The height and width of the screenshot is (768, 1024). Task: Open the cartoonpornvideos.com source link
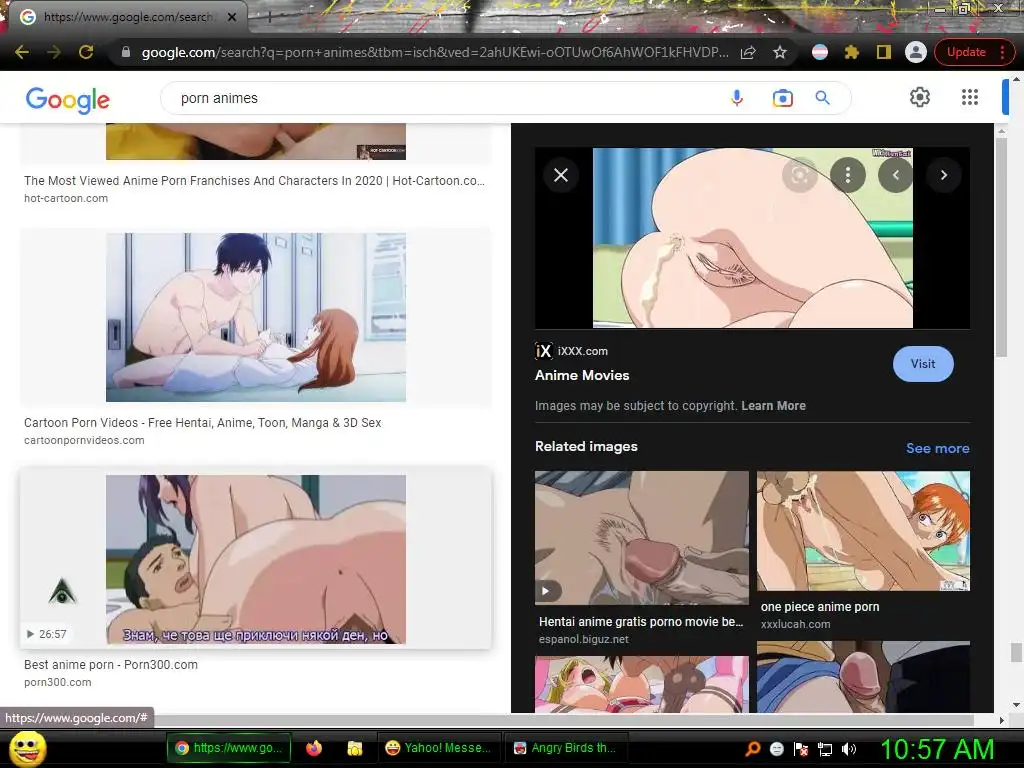pyautogui.click(x=84, y=440)
